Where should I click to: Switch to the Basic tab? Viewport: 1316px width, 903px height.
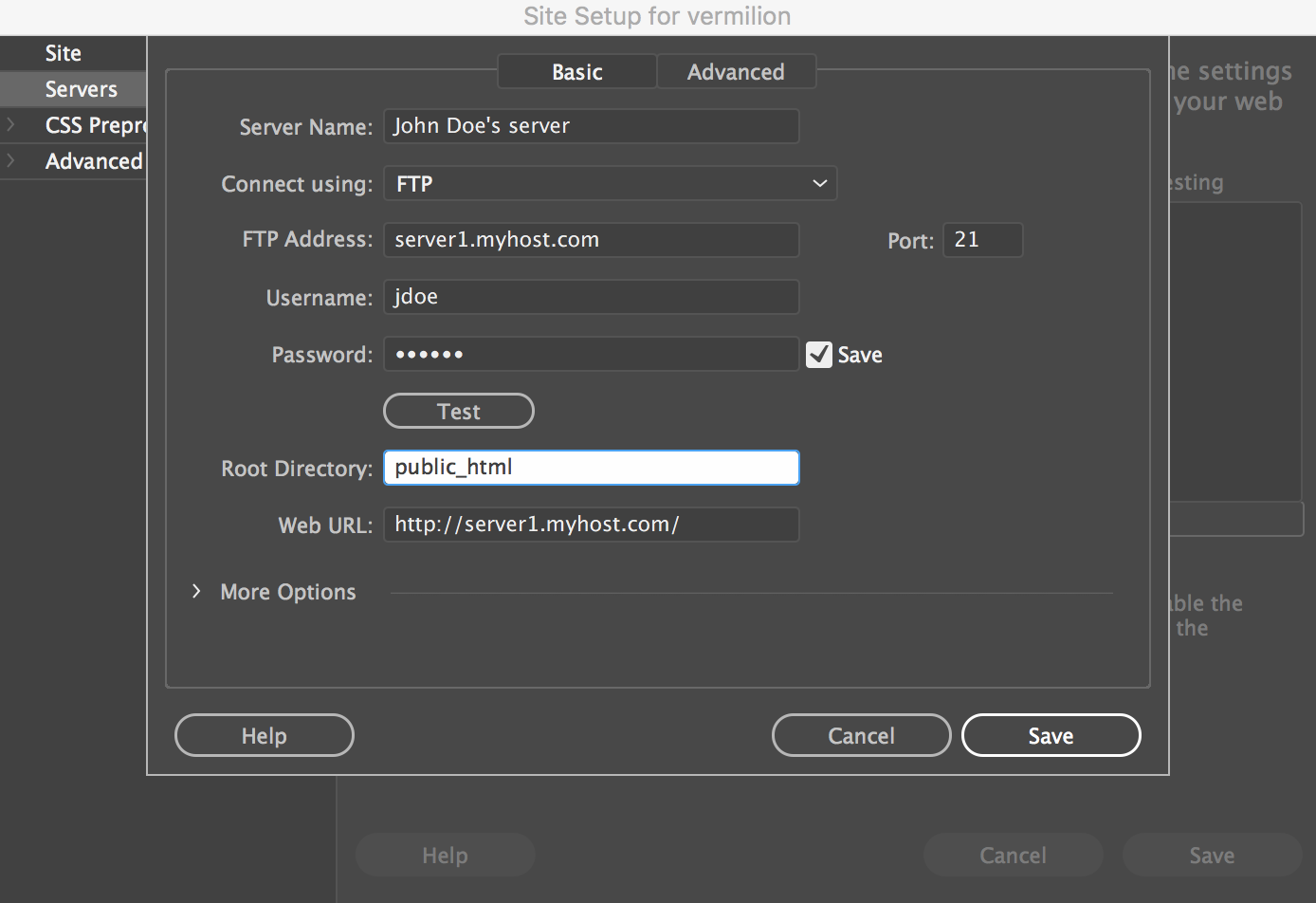point(576,70)
